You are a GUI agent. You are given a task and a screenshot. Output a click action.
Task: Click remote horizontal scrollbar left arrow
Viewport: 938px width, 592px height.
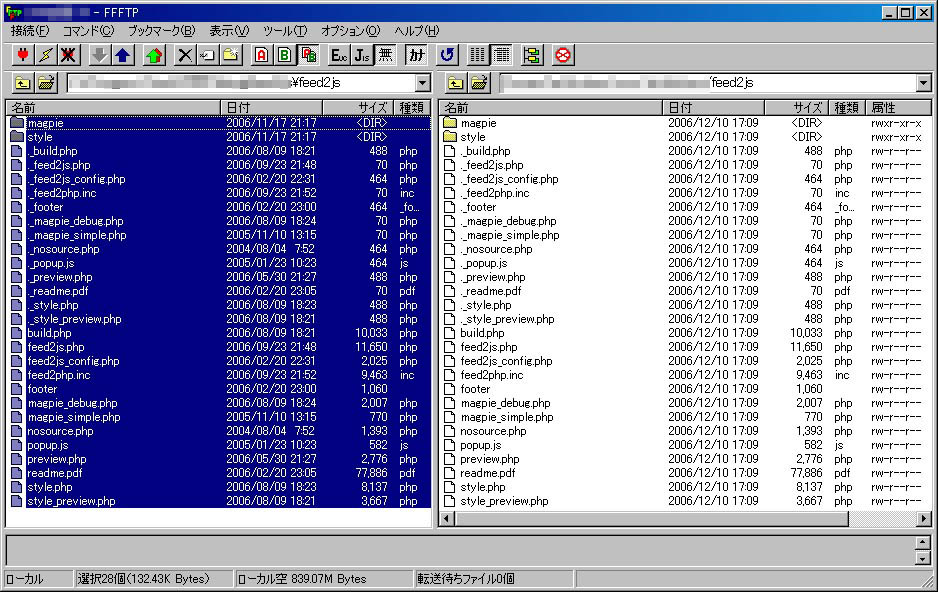(446, 518)
